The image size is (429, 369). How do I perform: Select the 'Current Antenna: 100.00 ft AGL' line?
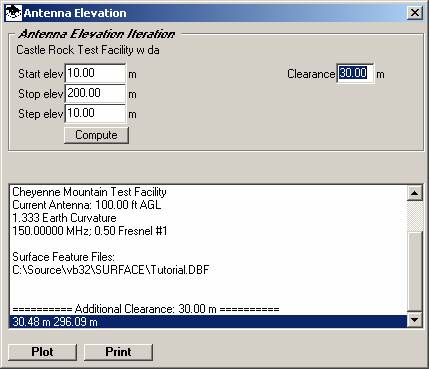pos(208,205)
